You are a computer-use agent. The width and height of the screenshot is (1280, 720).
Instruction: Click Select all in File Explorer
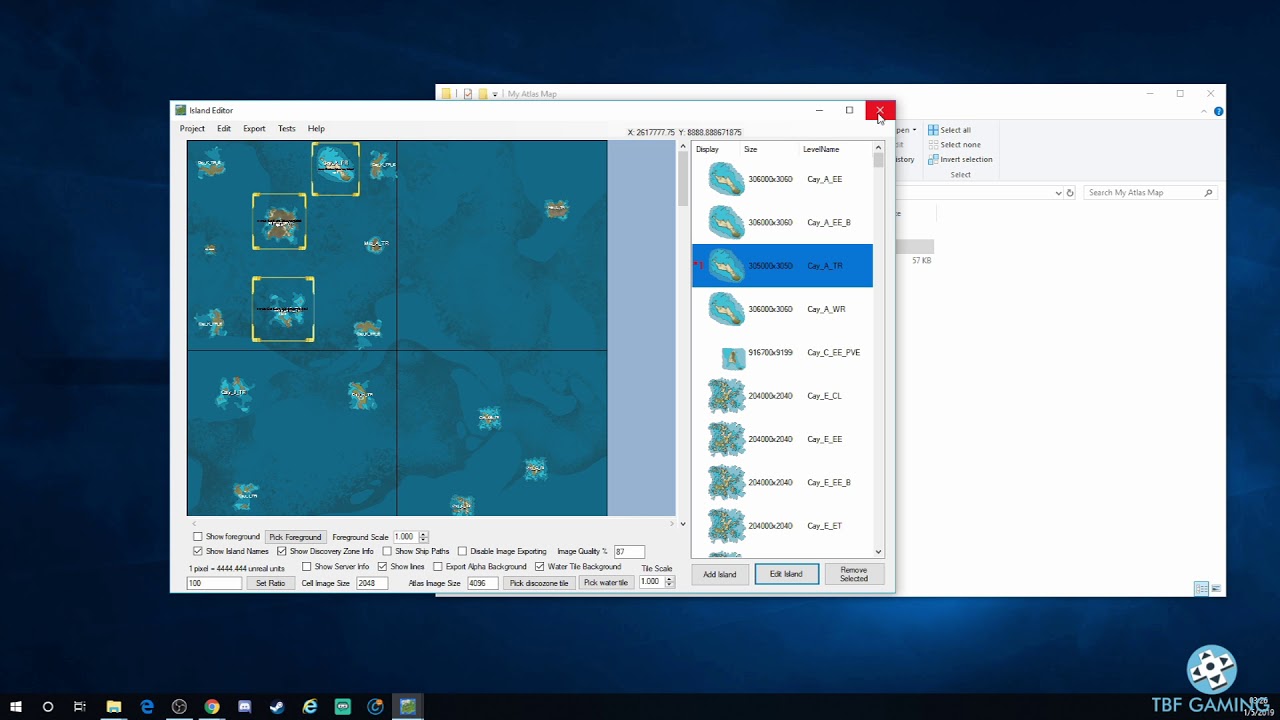point(949,130)
